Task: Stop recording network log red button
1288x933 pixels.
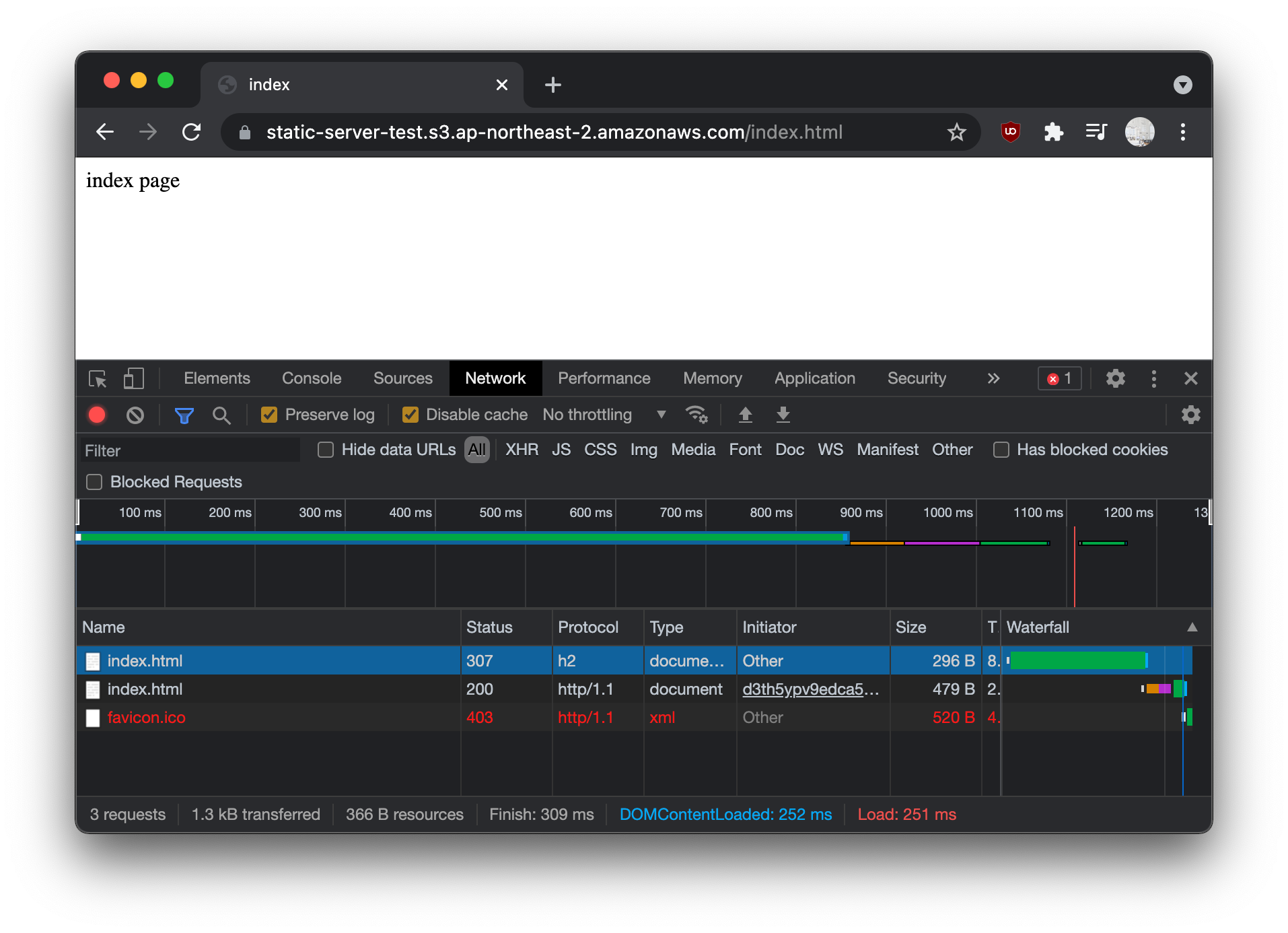Action: tap(97, 415)
